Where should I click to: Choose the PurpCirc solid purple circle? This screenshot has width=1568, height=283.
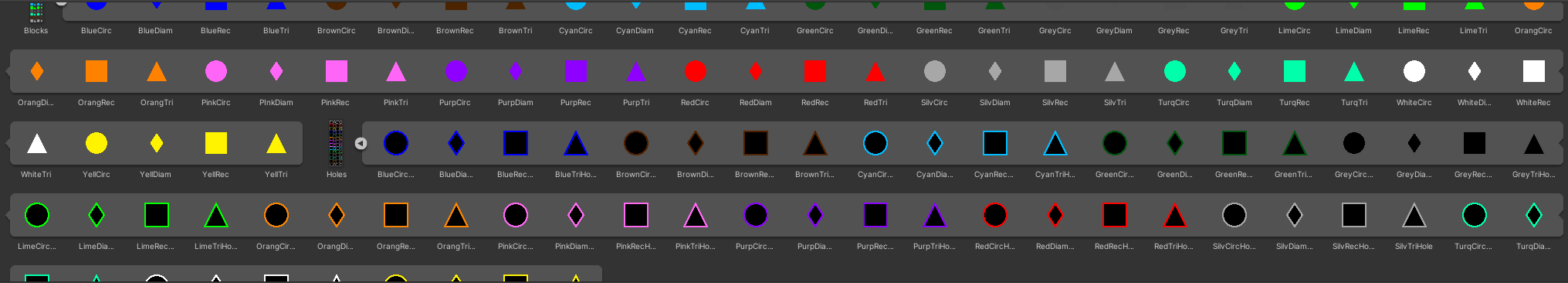(x=456, y=71)
